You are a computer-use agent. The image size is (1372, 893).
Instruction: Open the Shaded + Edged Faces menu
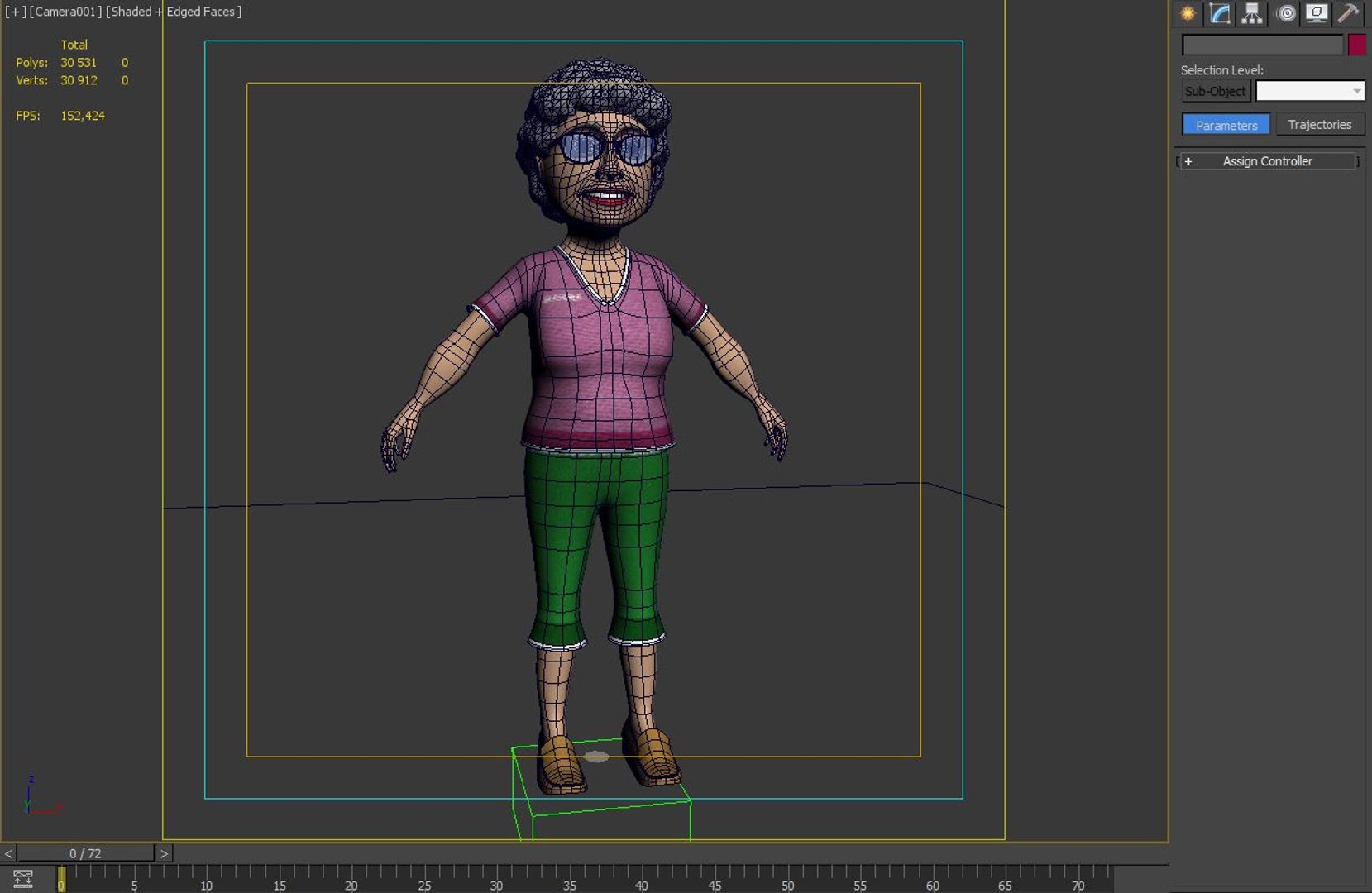point(174,12)
